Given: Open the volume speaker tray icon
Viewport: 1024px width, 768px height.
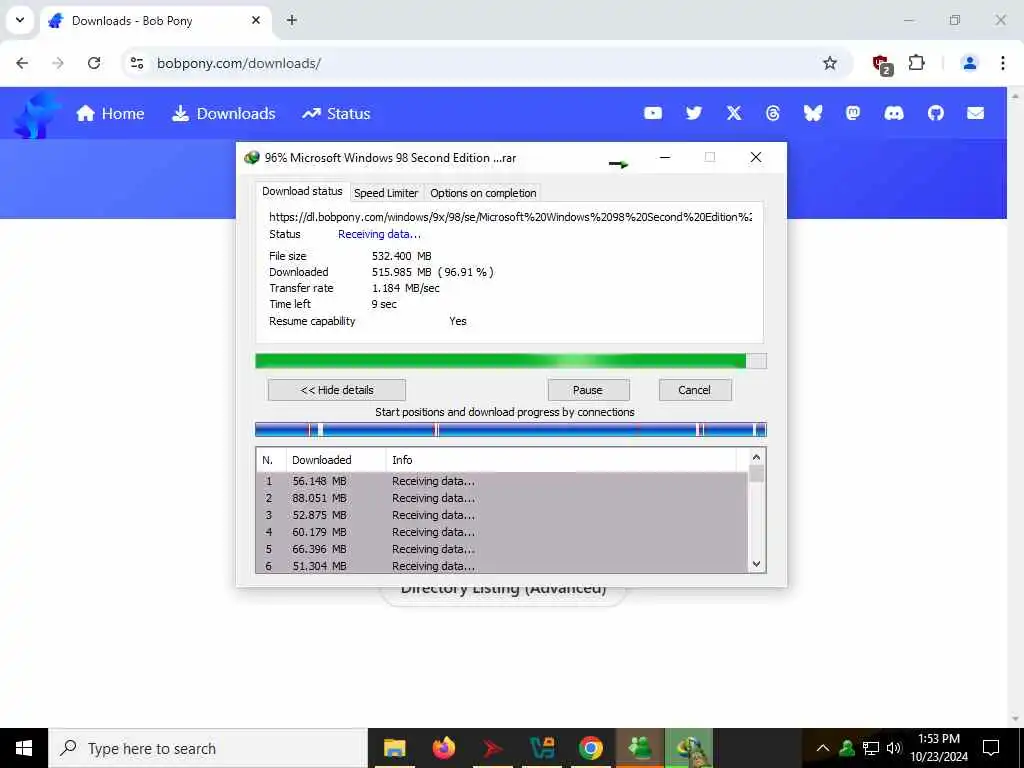Looking at the screenshot, I should click(894, 748).
